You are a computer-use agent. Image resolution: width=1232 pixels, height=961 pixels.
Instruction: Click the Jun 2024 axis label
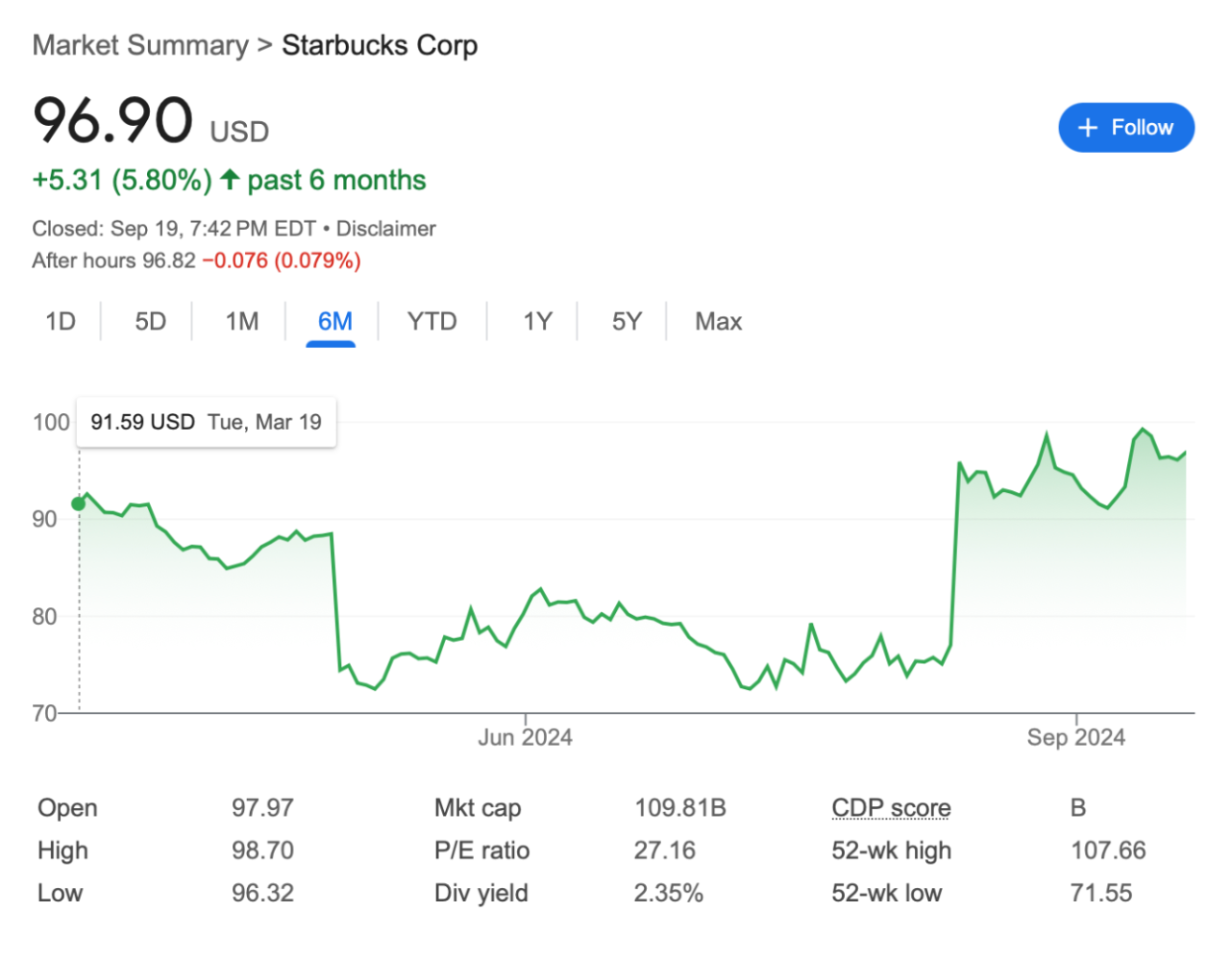(x=526, y=737)
